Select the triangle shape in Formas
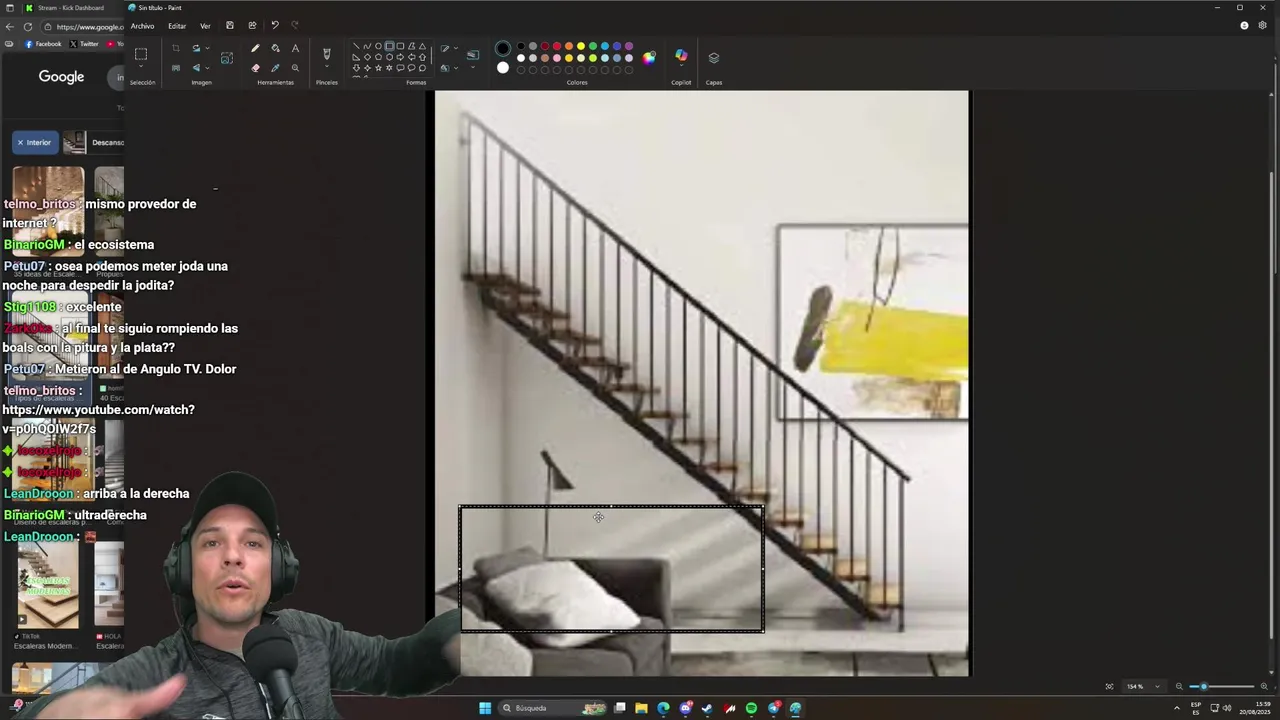 [422, 46]
